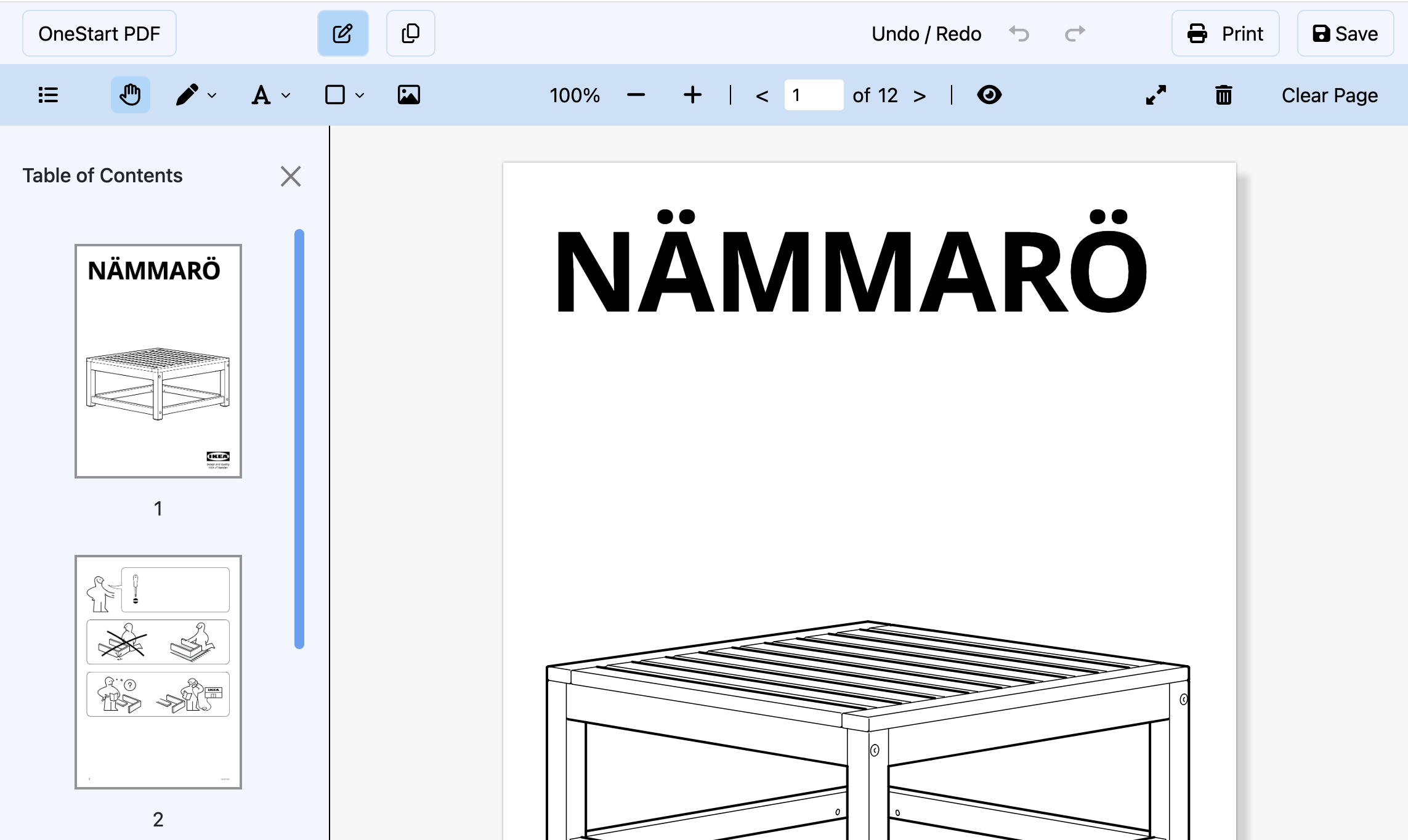Save the PDF

pos(1345,33)
